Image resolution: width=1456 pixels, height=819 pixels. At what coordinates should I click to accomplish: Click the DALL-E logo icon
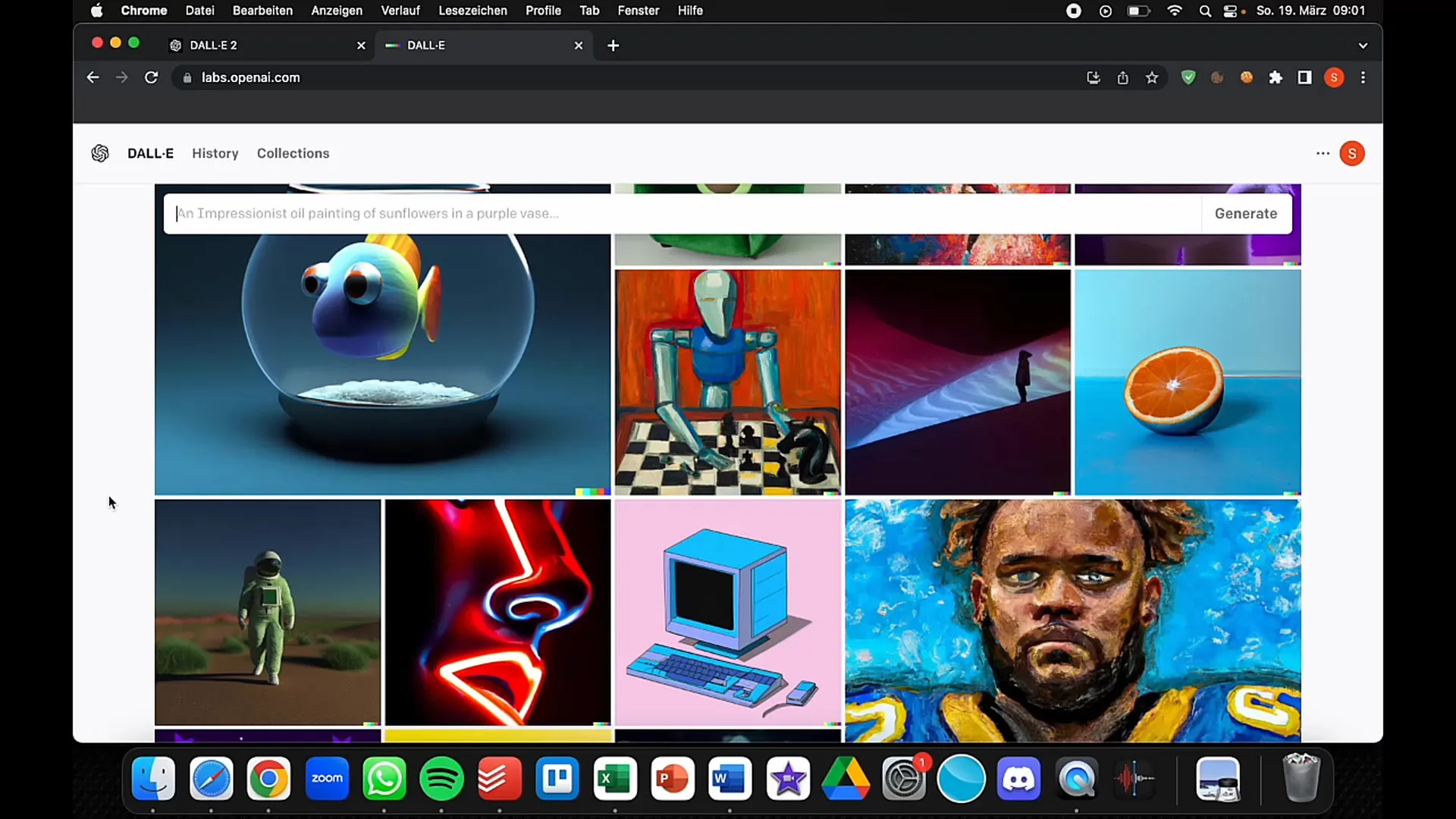click(x=100, y=153)
